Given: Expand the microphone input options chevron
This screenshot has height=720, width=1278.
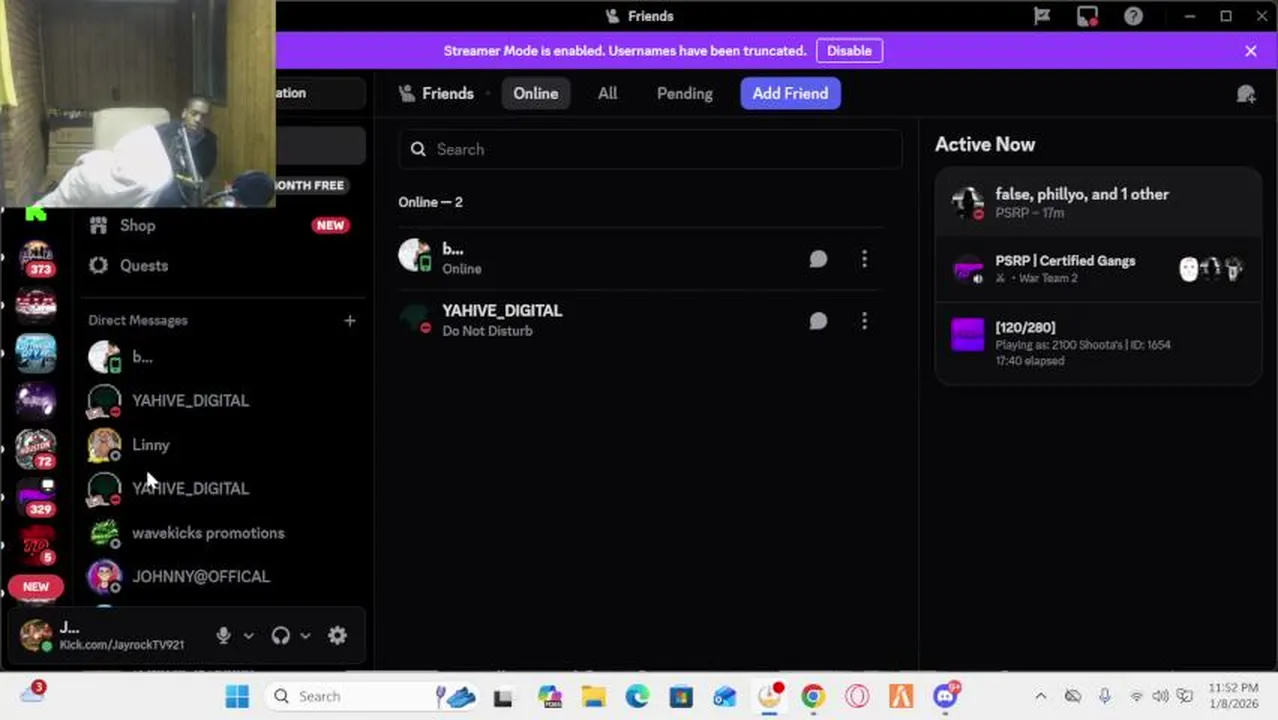Looking at the screenshot, I should click(x=248, y=635).
